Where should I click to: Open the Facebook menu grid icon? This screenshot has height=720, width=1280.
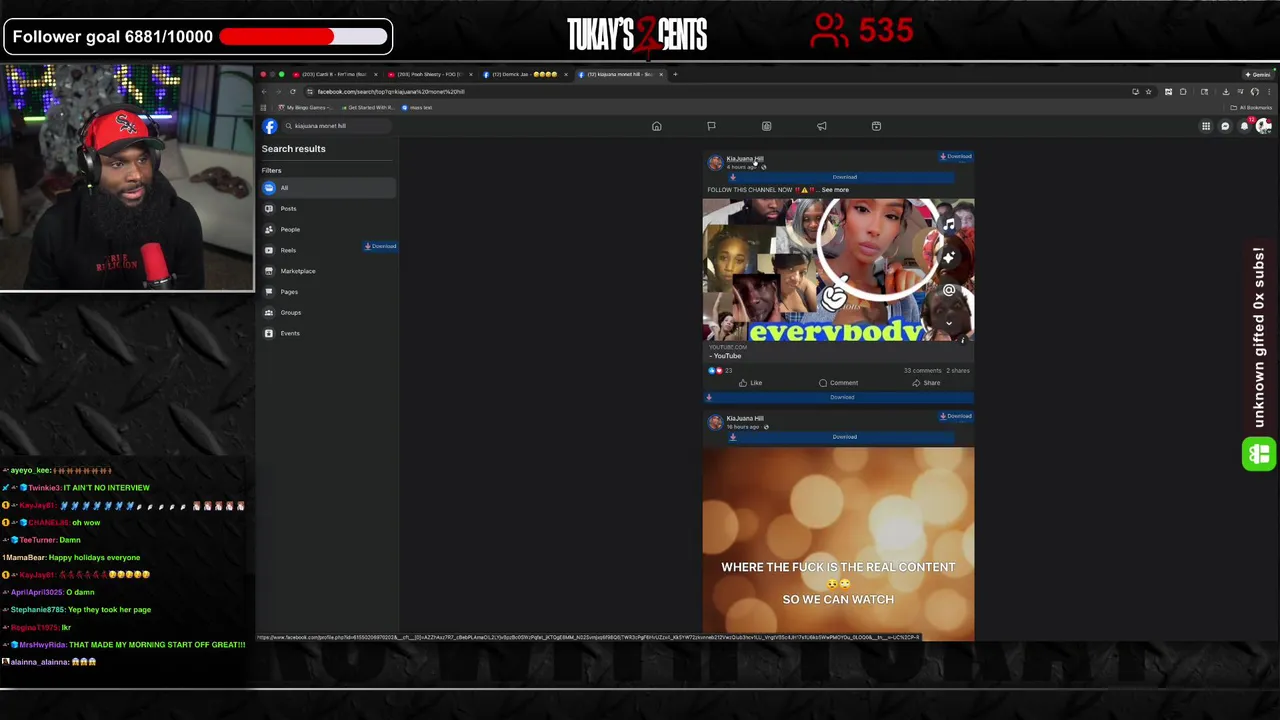pos(1206,126)
